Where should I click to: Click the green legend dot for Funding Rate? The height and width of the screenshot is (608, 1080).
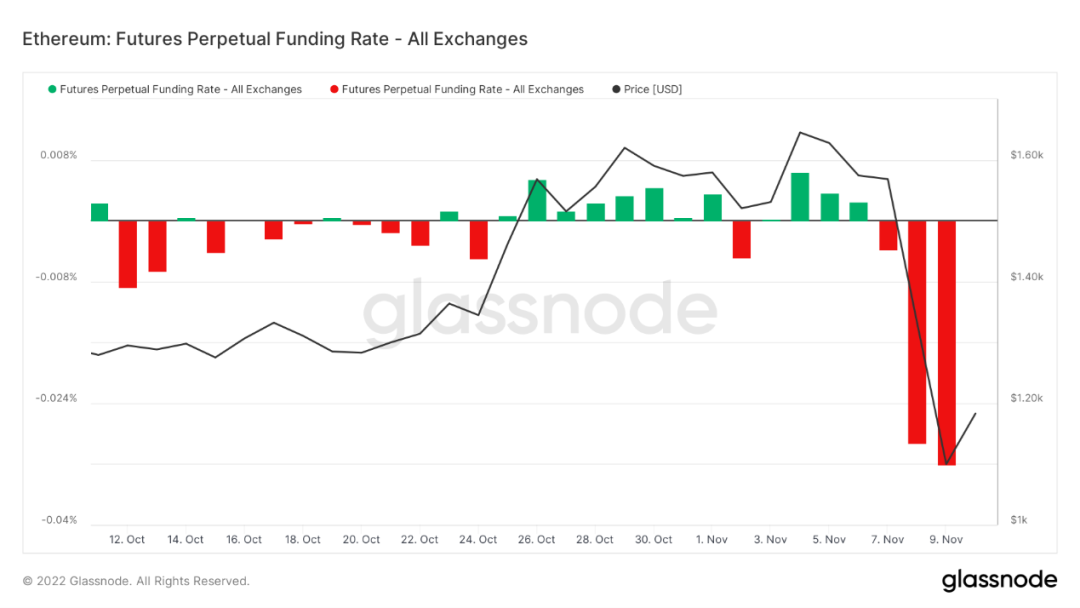pos(52,90)
